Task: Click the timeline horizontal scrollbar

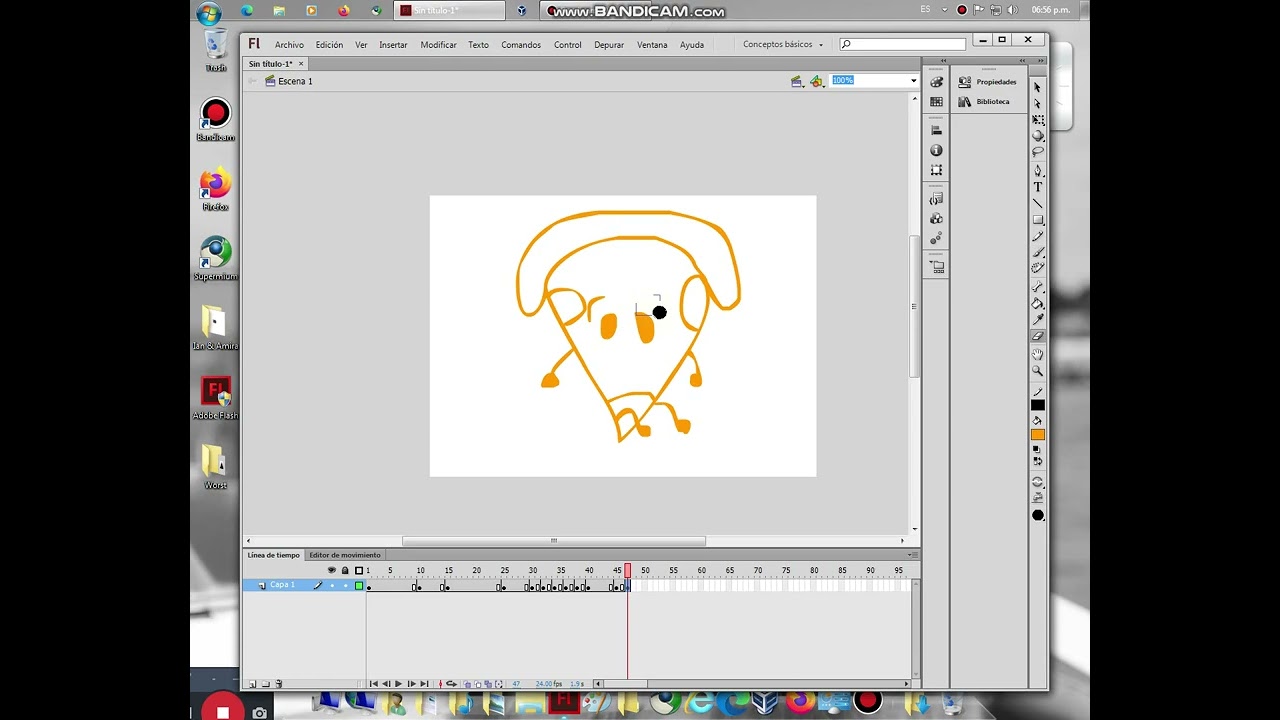Action: tap(625, 684)
